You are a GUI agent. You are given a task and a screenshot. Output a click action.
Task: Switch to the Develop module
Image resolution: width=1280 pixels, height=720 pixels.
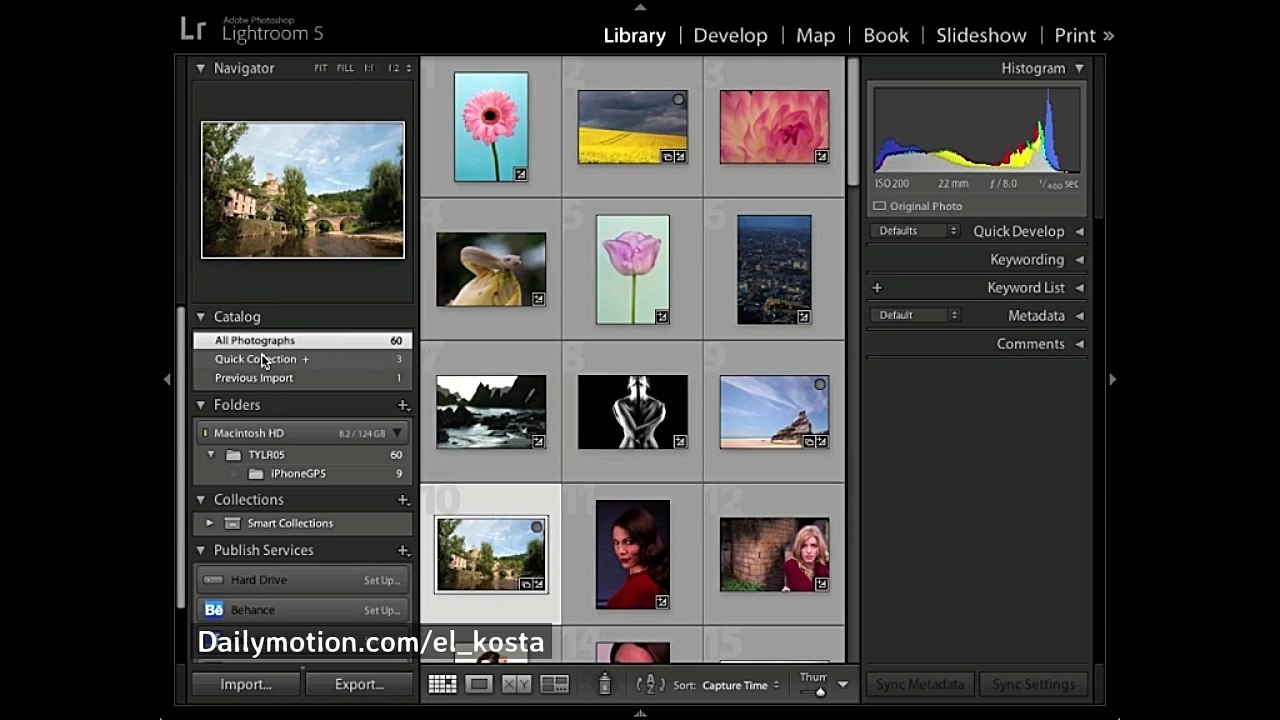(731, 35)
